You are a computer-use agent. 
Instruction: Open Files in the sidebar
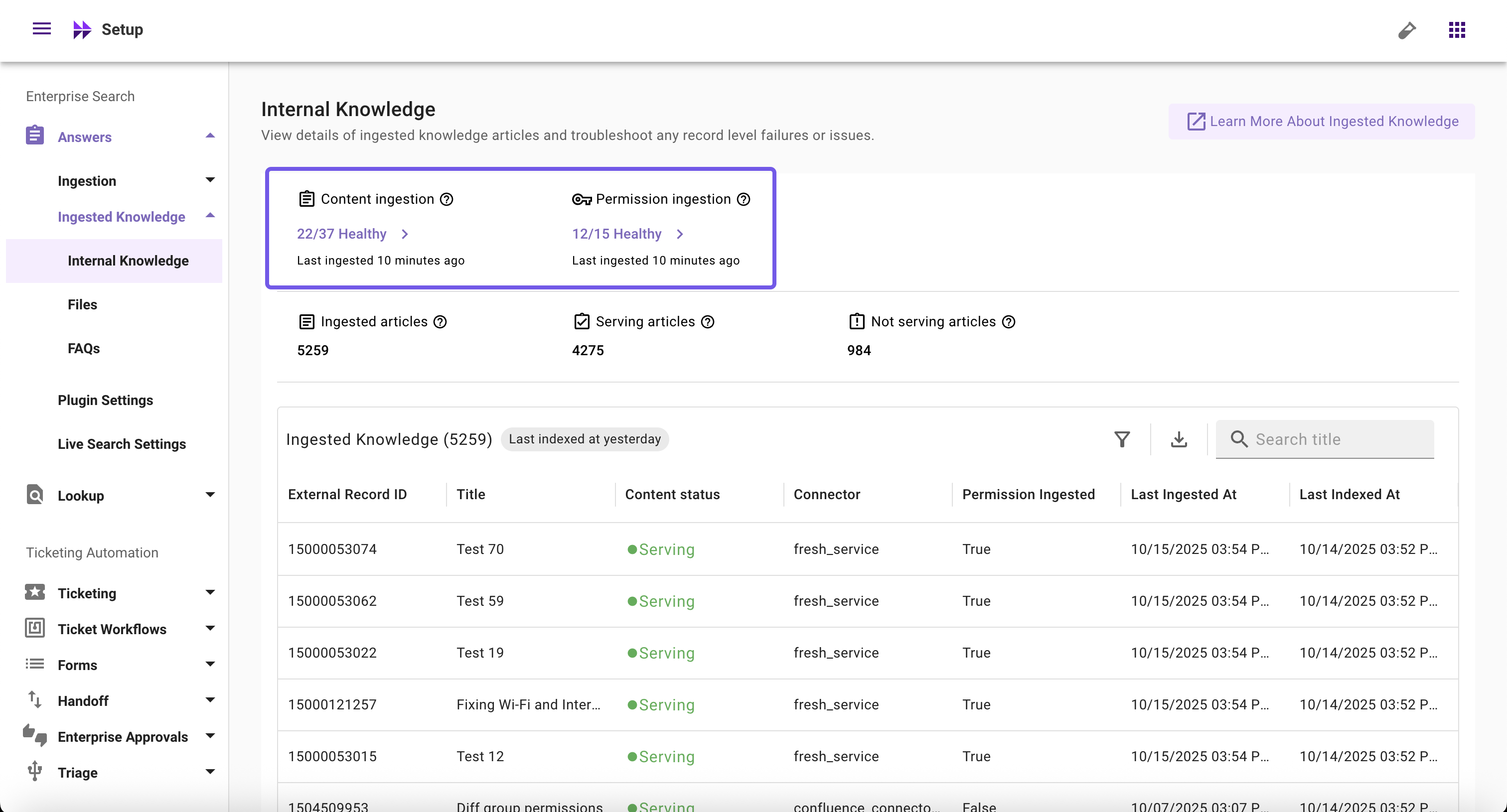pyautogui.click(x=83, y=304)
